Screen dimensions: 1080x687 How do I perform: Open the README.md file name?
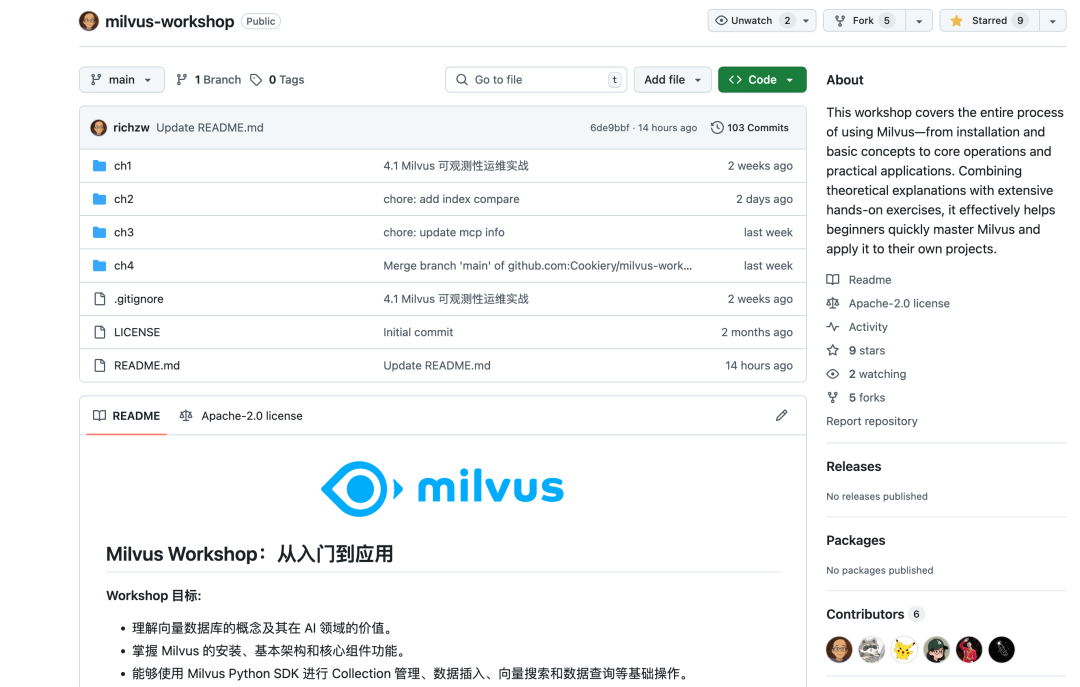click(147, 365)
